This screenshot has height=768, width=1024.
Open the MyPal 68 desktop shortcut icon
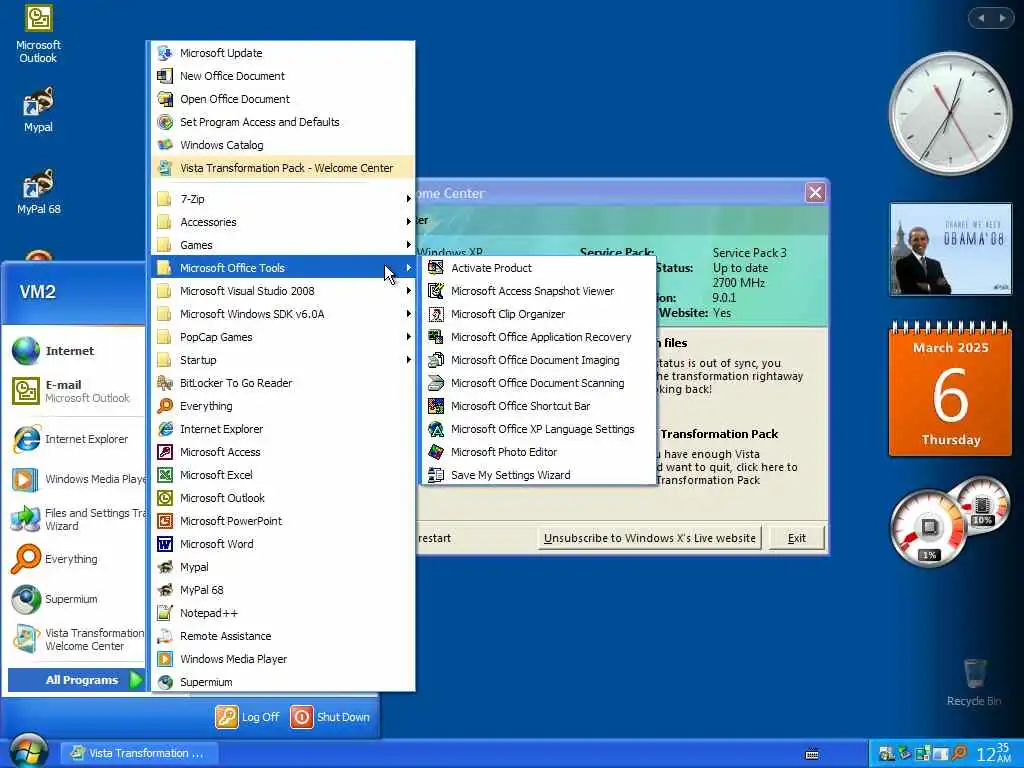[x=38, y=192]
